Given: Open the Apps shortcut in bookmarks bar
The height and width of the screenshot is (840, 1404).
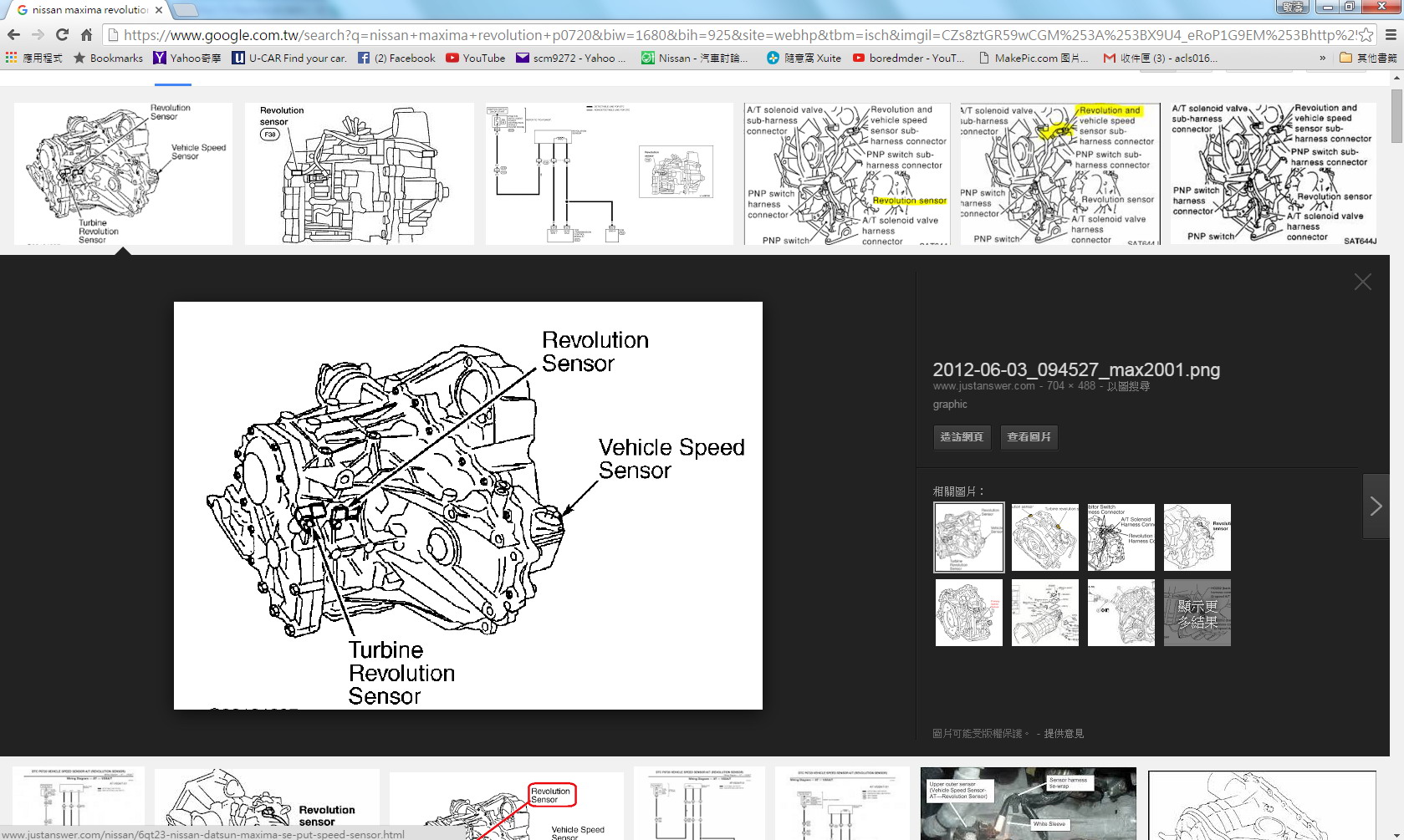Looking at the screenshot, I should coord(34,58).
